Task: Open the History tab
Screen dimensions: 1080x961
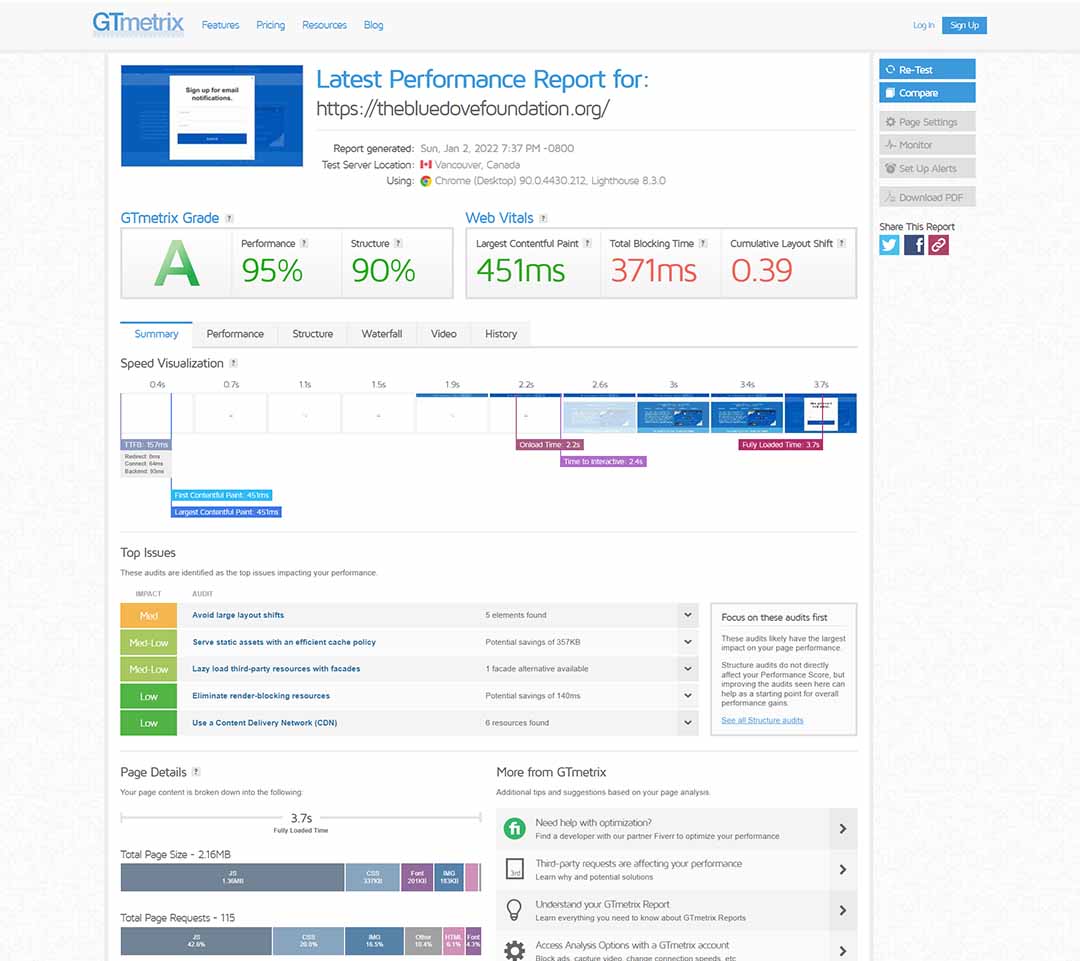Action: coord(500,333)
